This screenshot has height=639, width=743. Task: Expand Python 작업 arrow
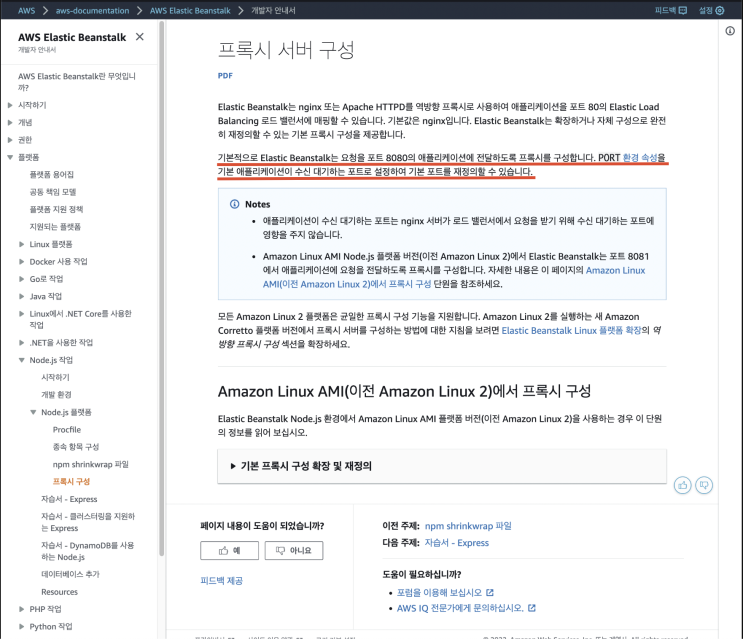click(x=21, y=627)
